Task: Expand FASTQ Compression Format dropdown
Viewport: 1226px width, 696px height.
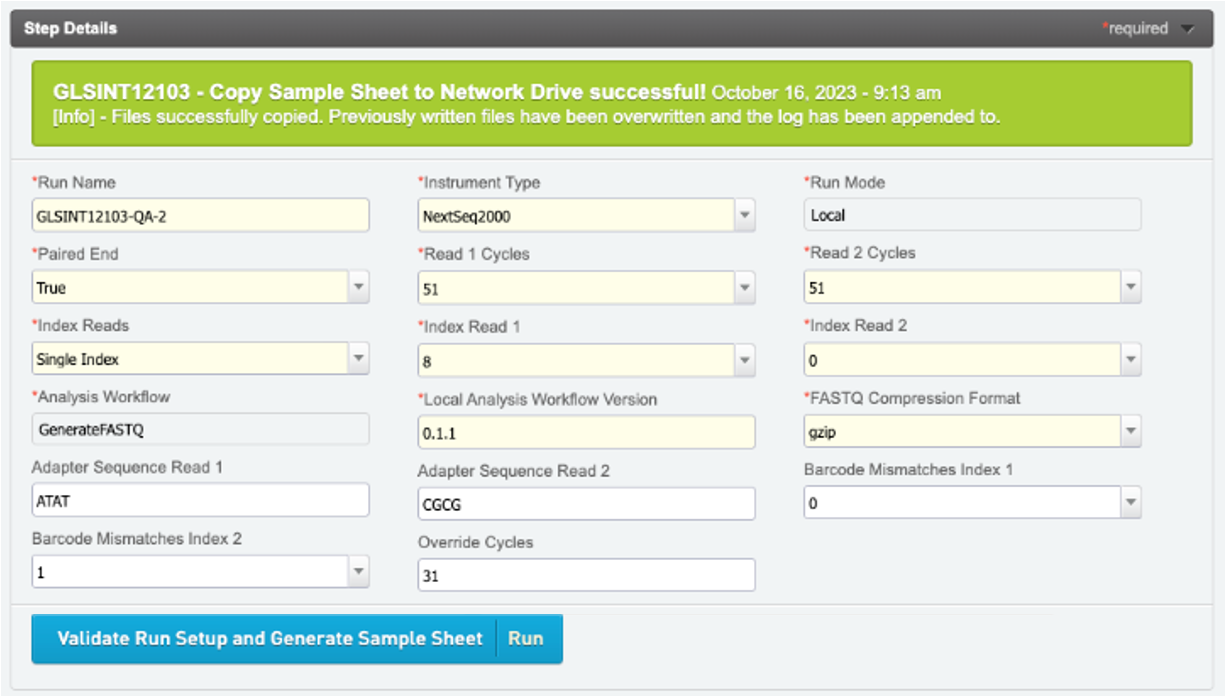Action: [1130, 431]
